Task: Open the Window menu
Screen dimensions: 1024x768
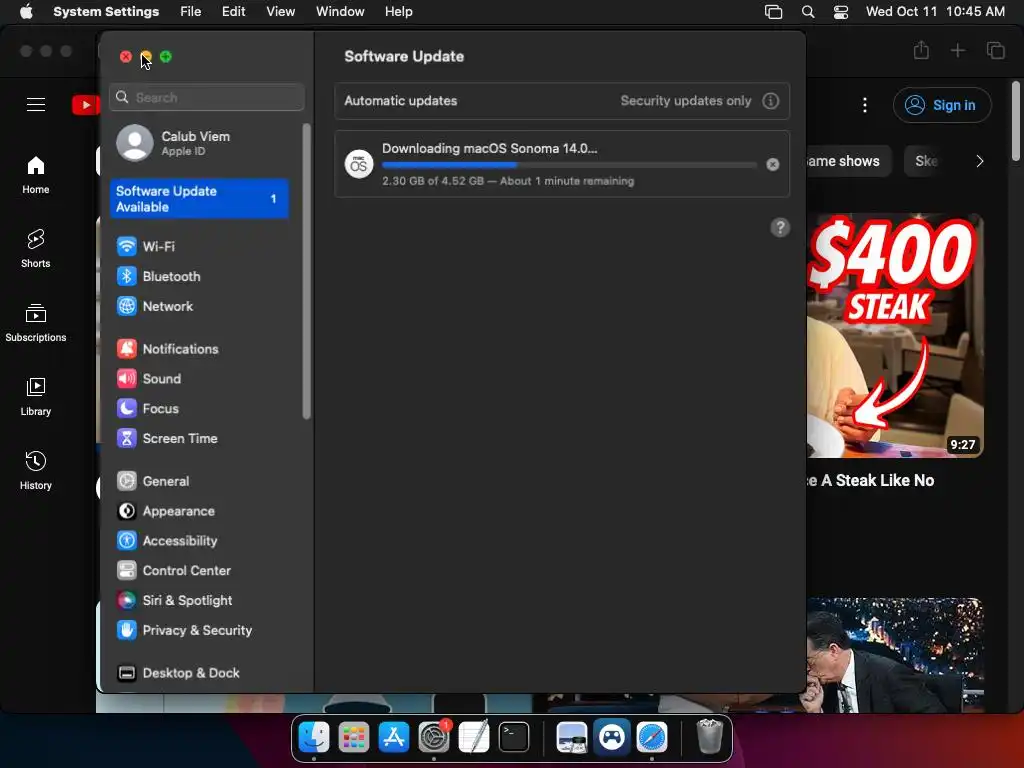Action: click(x=340, y=12)
